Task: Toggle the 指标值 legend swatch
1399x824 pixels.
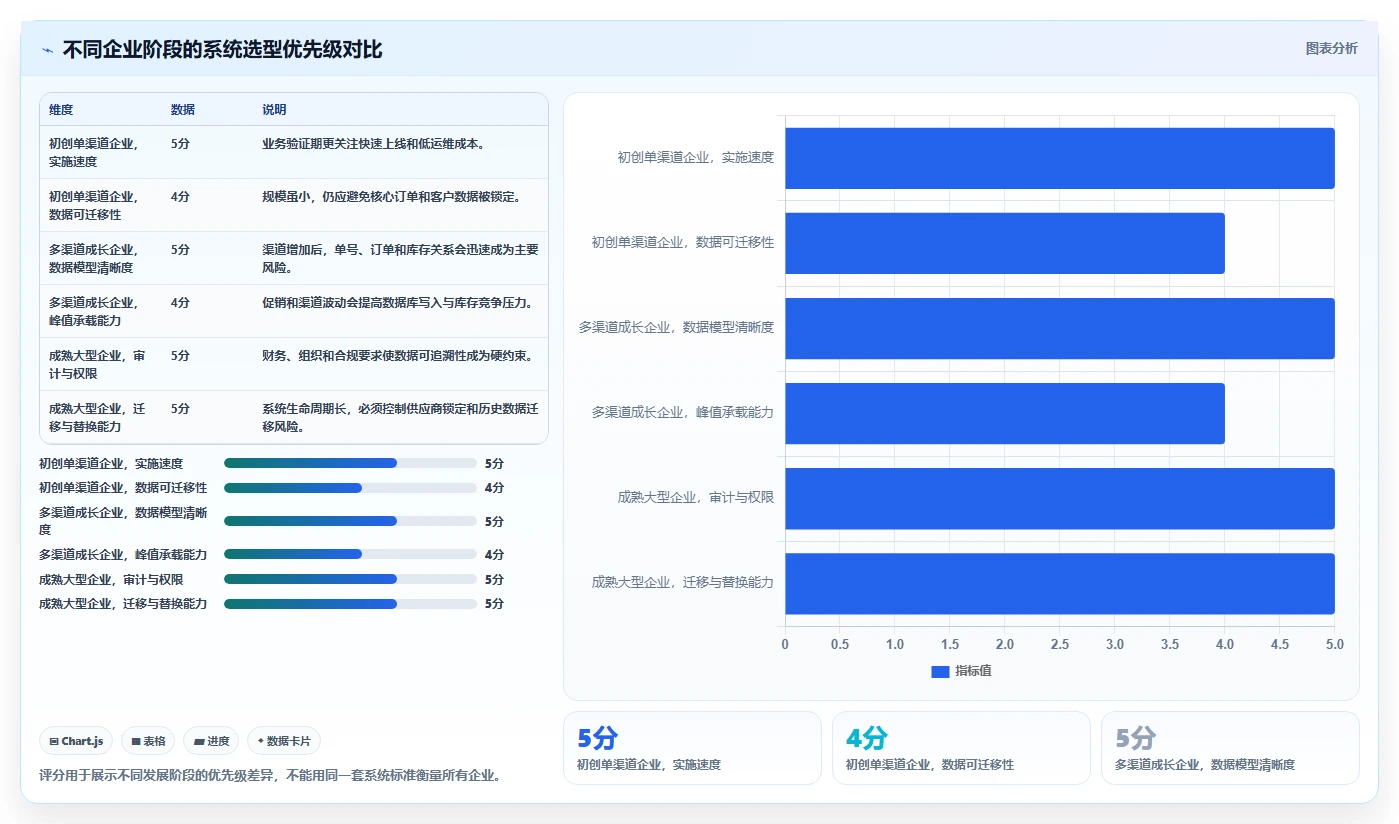Action: click(940, 672)
